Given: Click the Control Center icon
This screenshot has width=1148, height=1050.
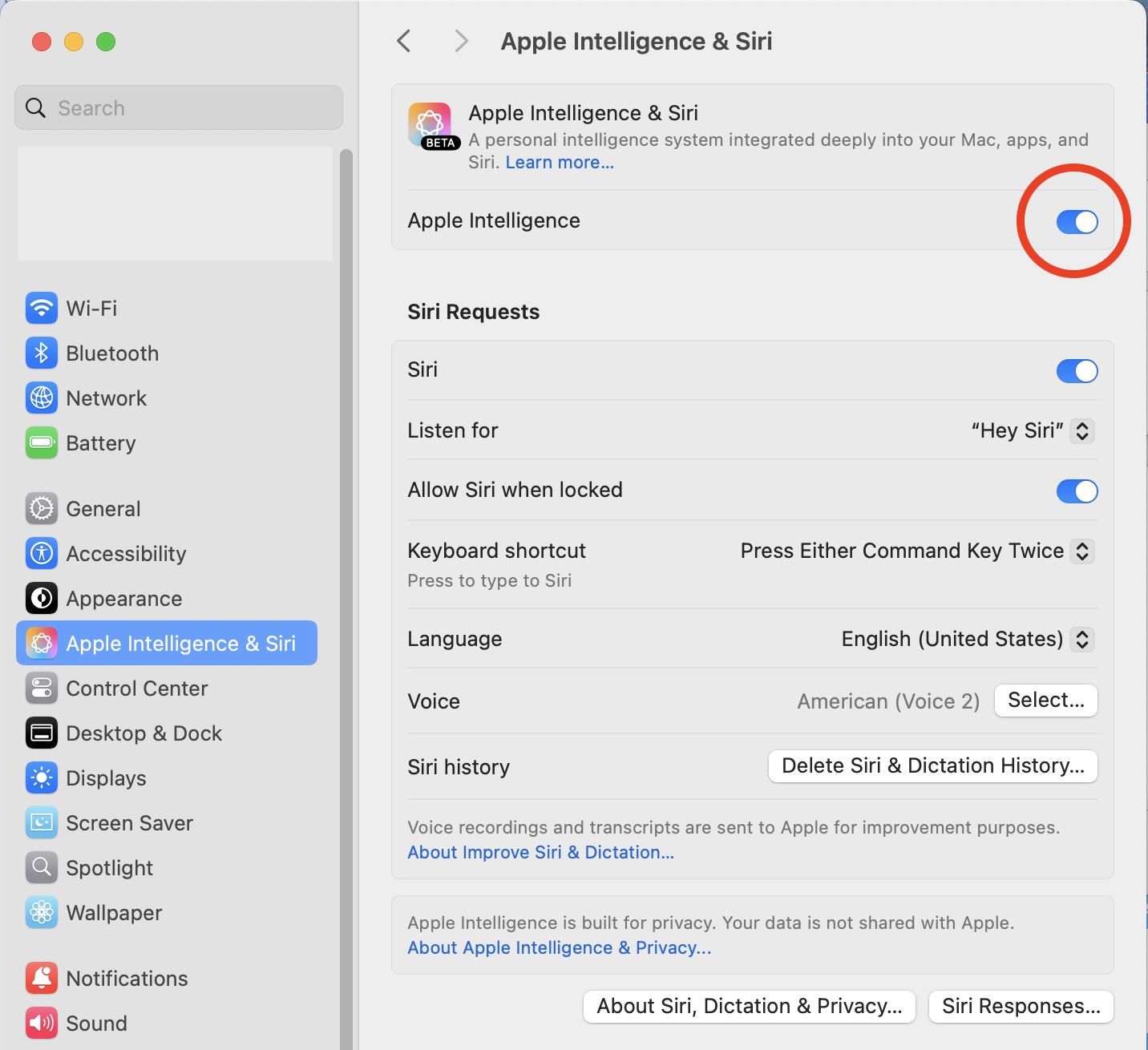Looking at the screenshot, I should [x=41, y=688].
